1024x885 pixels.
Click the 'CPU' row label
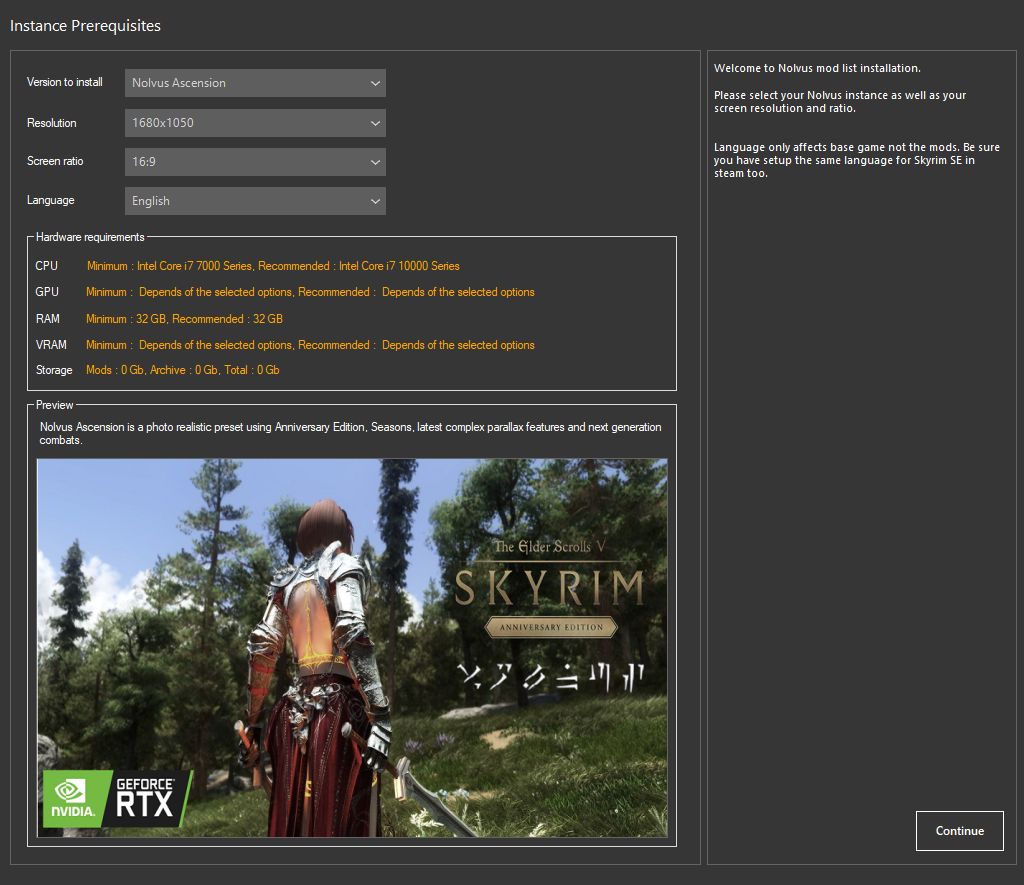[46, 266]
